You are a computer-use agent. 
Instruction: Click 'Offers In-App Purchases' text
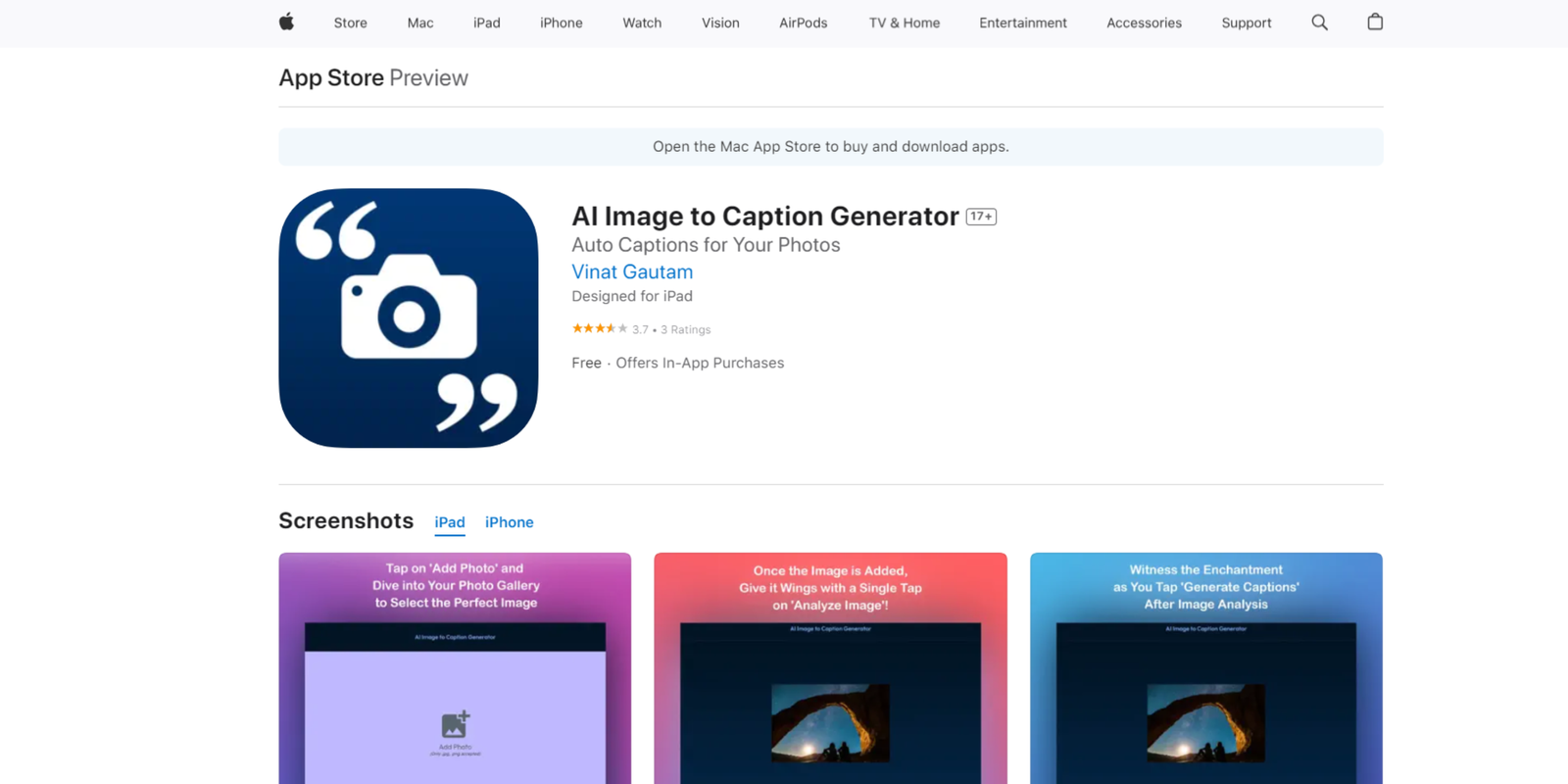pyautogui.click(x=700, y=363)
